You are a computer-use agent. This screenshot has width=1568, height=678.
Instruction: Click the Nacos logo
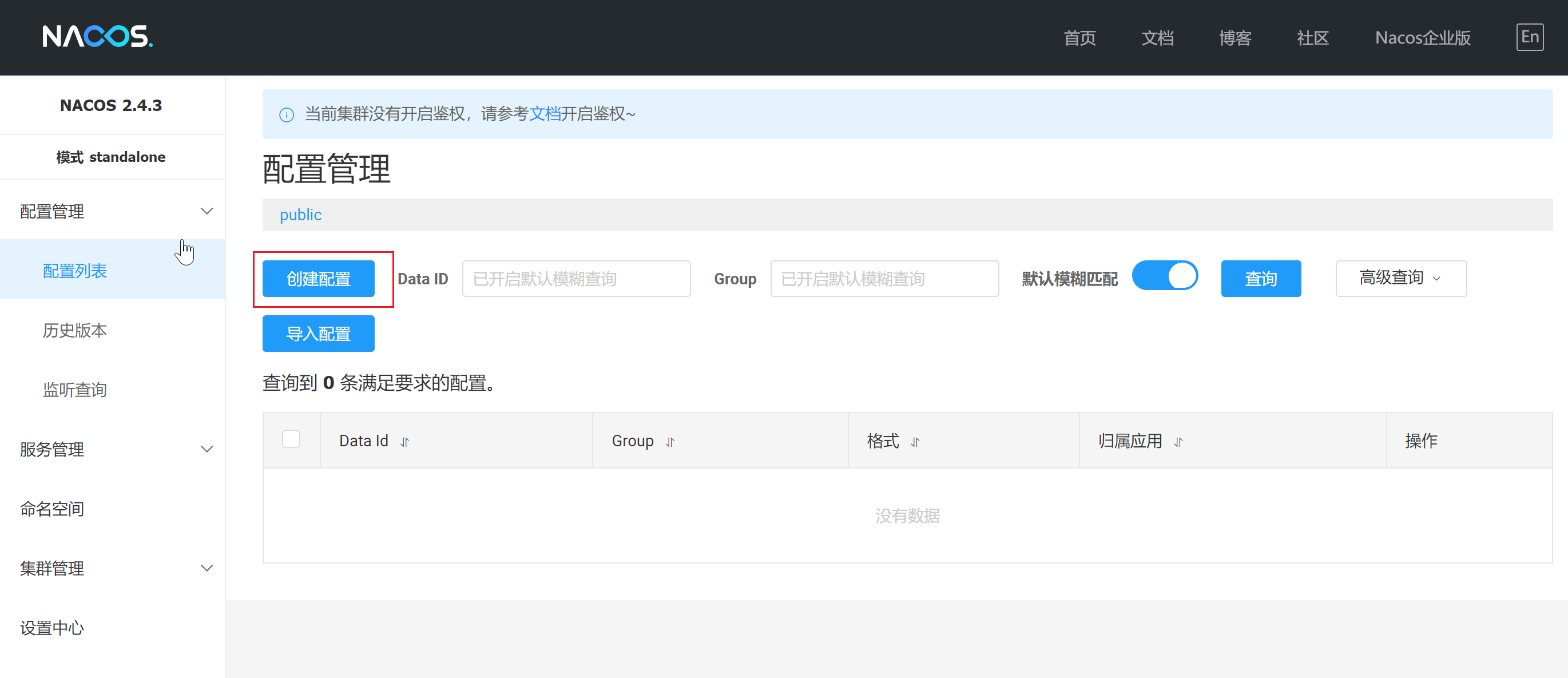click(97, 37)
